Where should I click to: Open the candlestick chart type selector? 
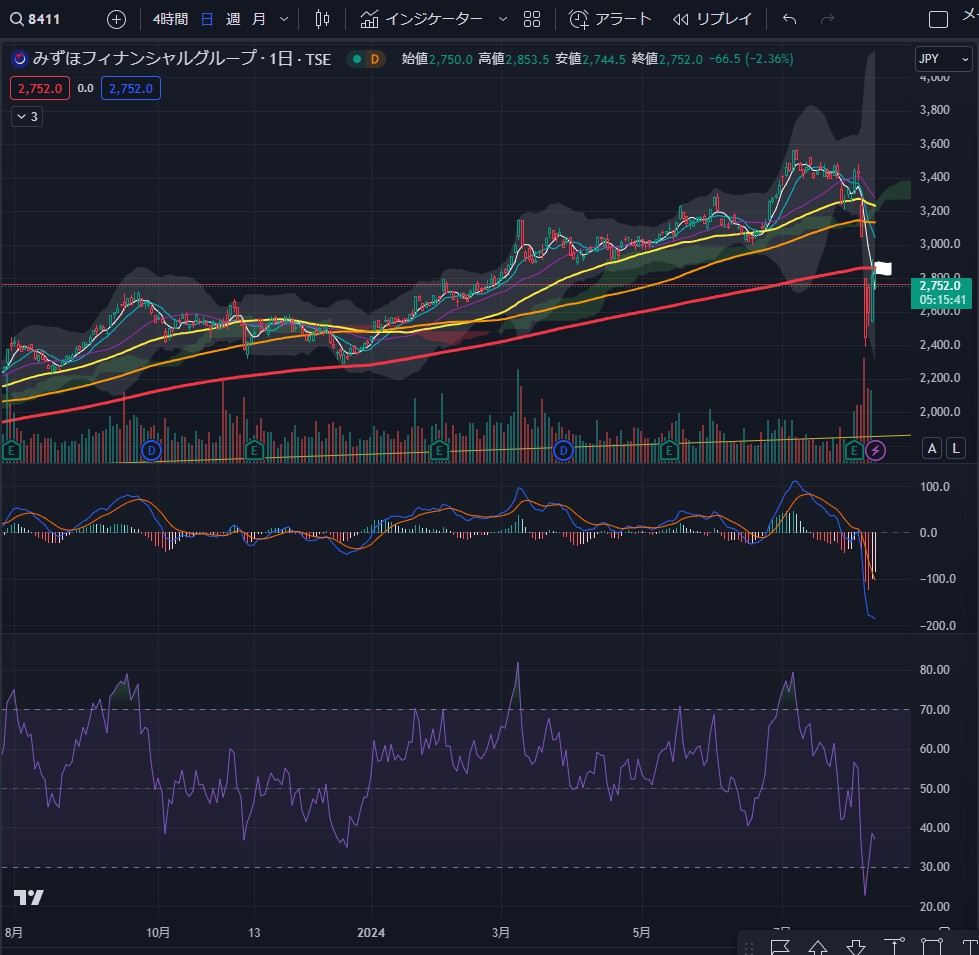322,19
